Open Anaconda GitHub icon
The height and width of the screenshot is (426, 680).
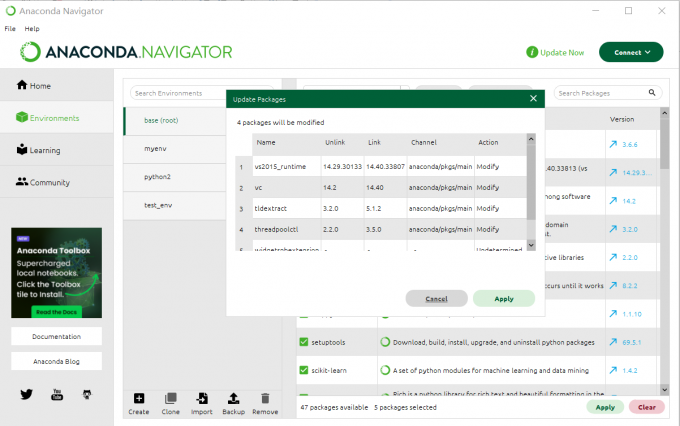point(87,394)
